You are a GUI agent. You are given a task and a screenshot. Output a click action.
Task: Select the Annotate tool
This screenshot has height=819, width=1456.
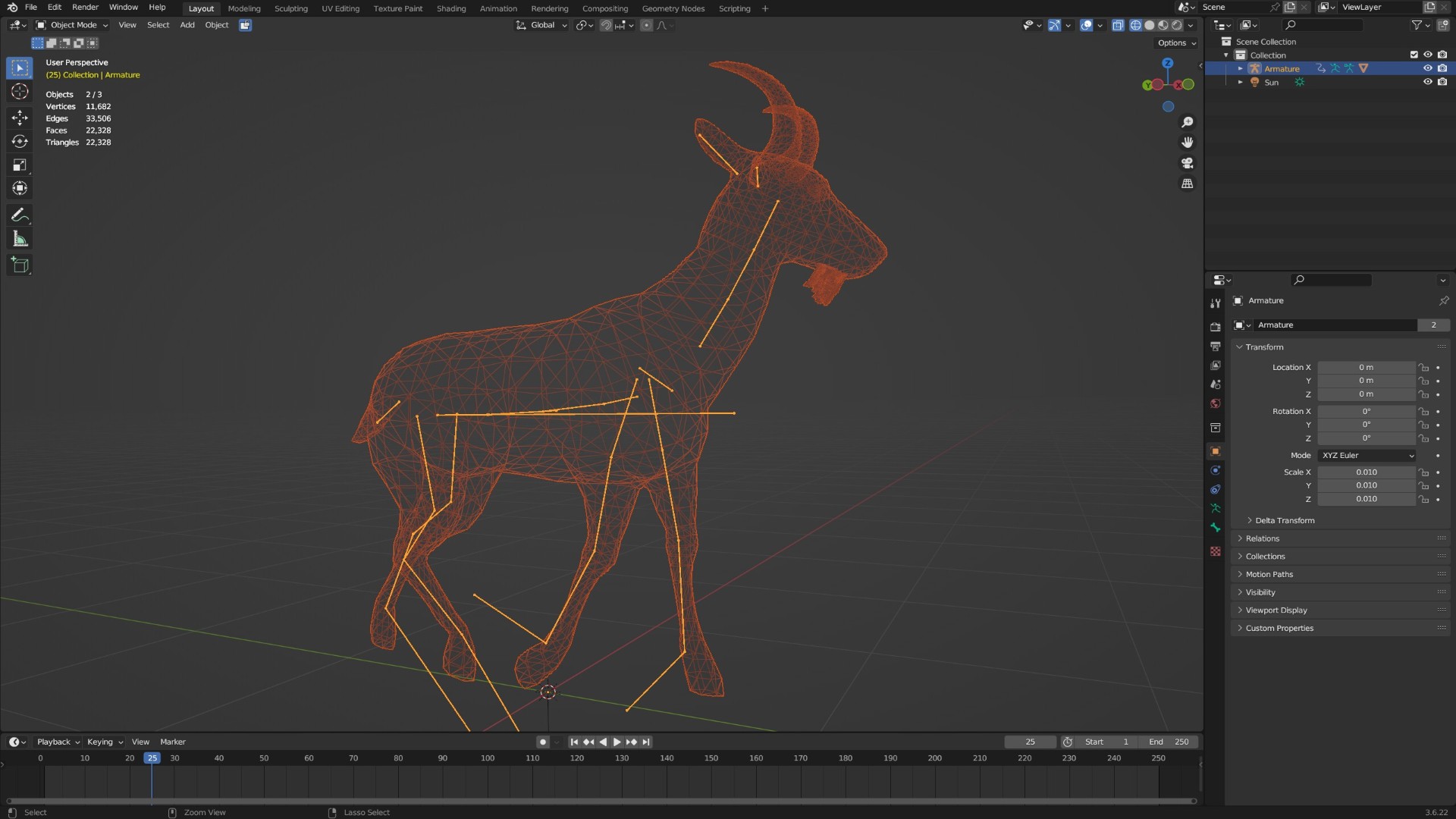(x=20, y=215)
